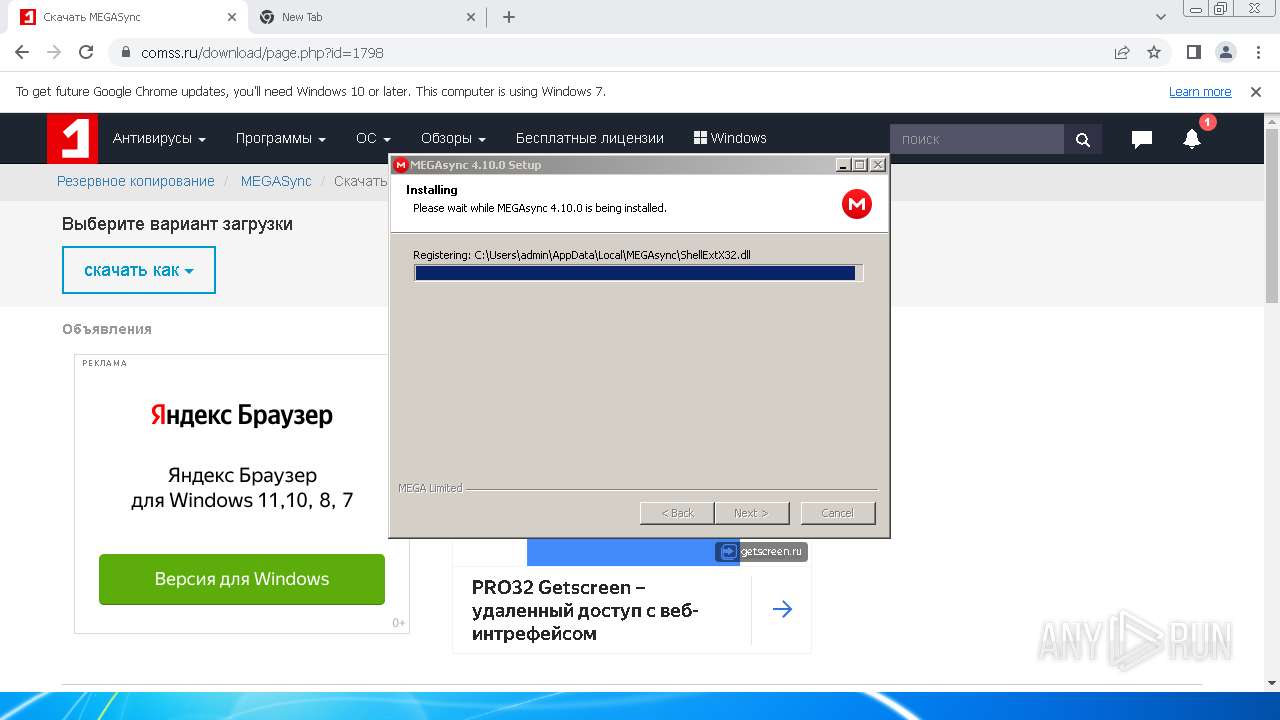The image size is (1280, 720).
Task: Click the comss.ru red logo
Action: 72,138
